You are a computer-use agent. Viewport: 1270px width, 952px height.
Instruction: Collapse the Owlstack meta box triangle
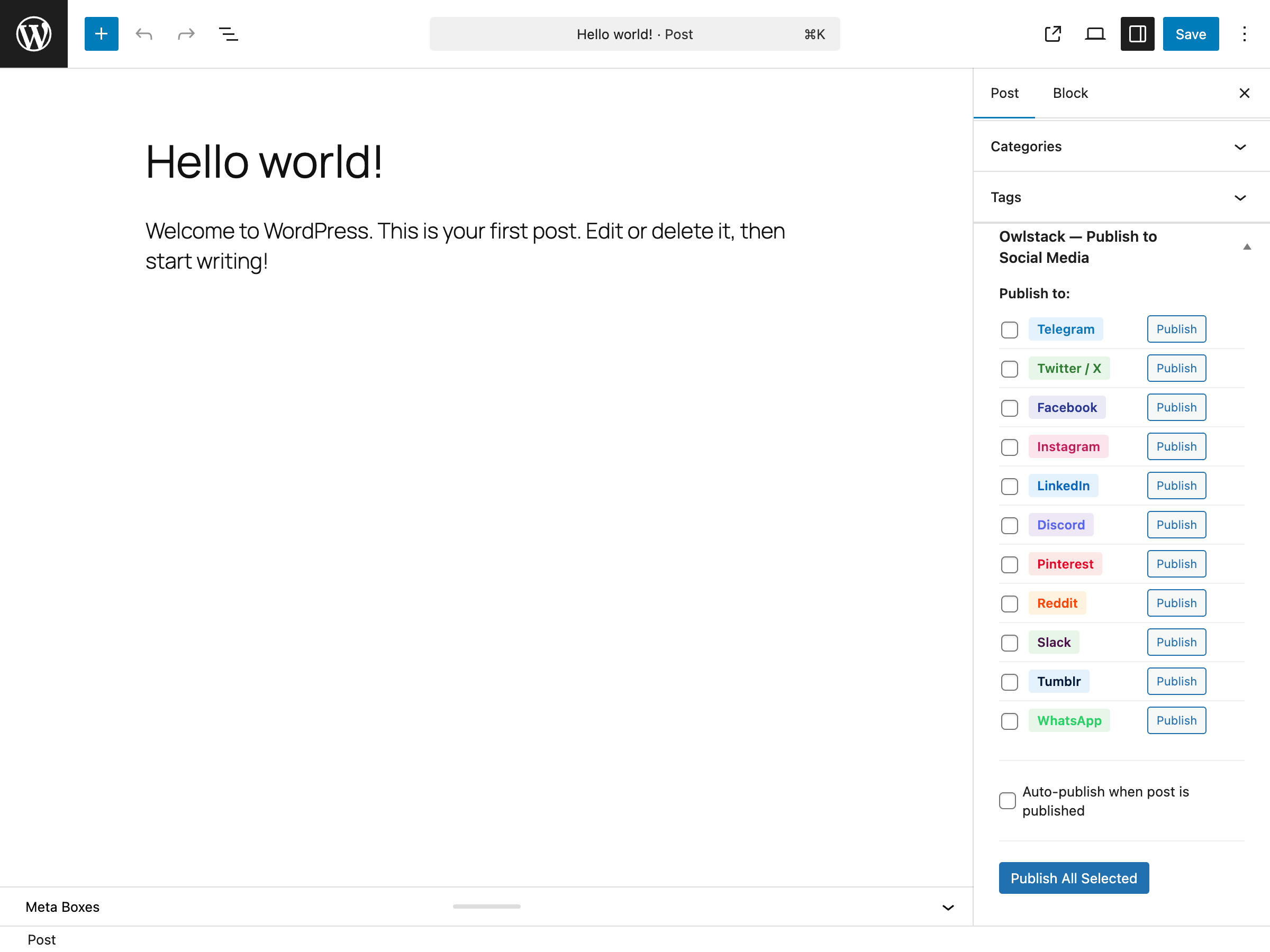click(x=1247, y=247)
